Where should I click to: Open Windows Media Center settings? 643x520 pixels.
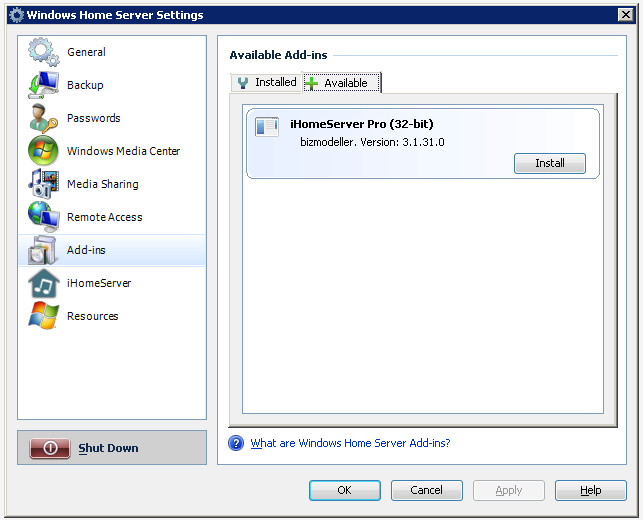(112, 151)
